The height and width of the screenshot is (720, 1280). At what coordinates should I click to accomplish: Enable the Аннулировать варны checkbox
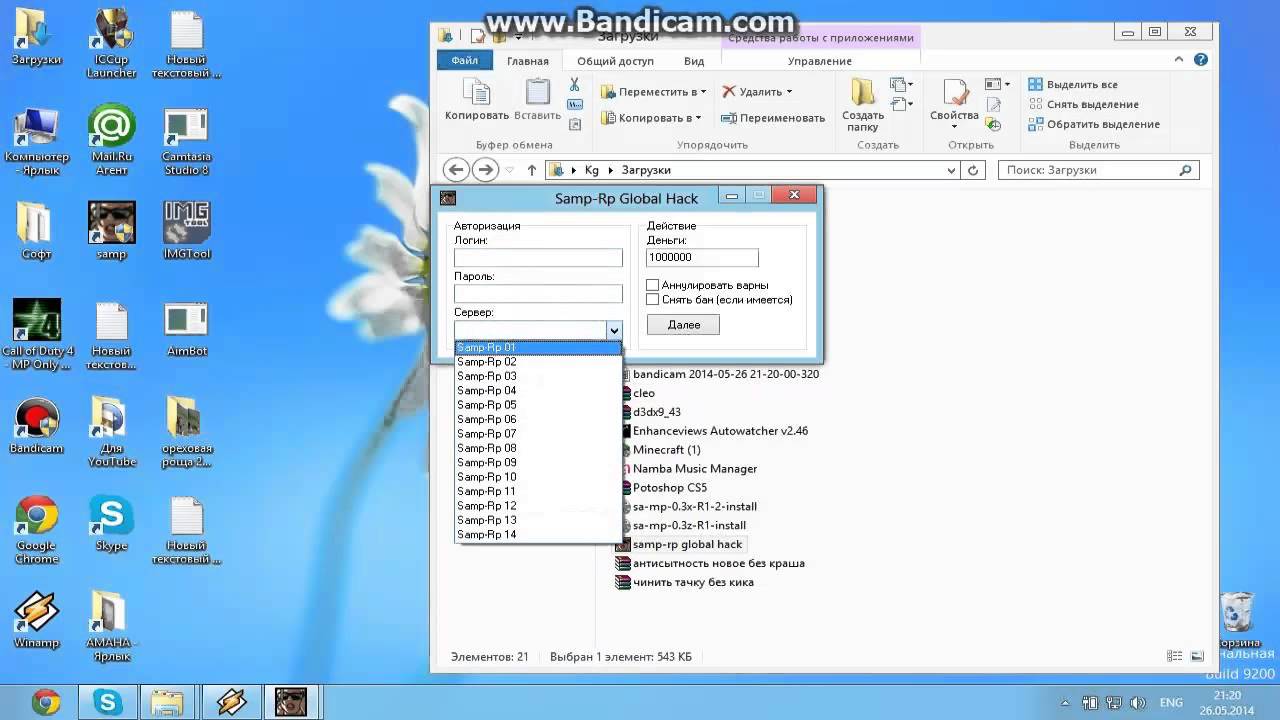pyautogui.click(x=653, y=286)
